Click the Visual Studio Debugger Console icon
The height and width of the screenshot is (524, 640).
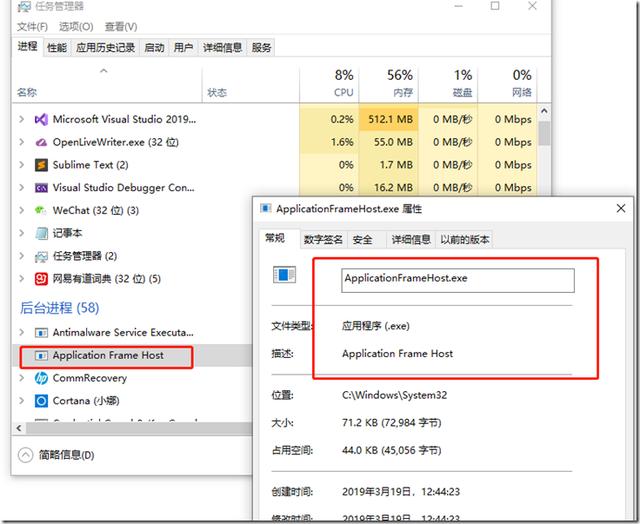click(x=41, y=188)
